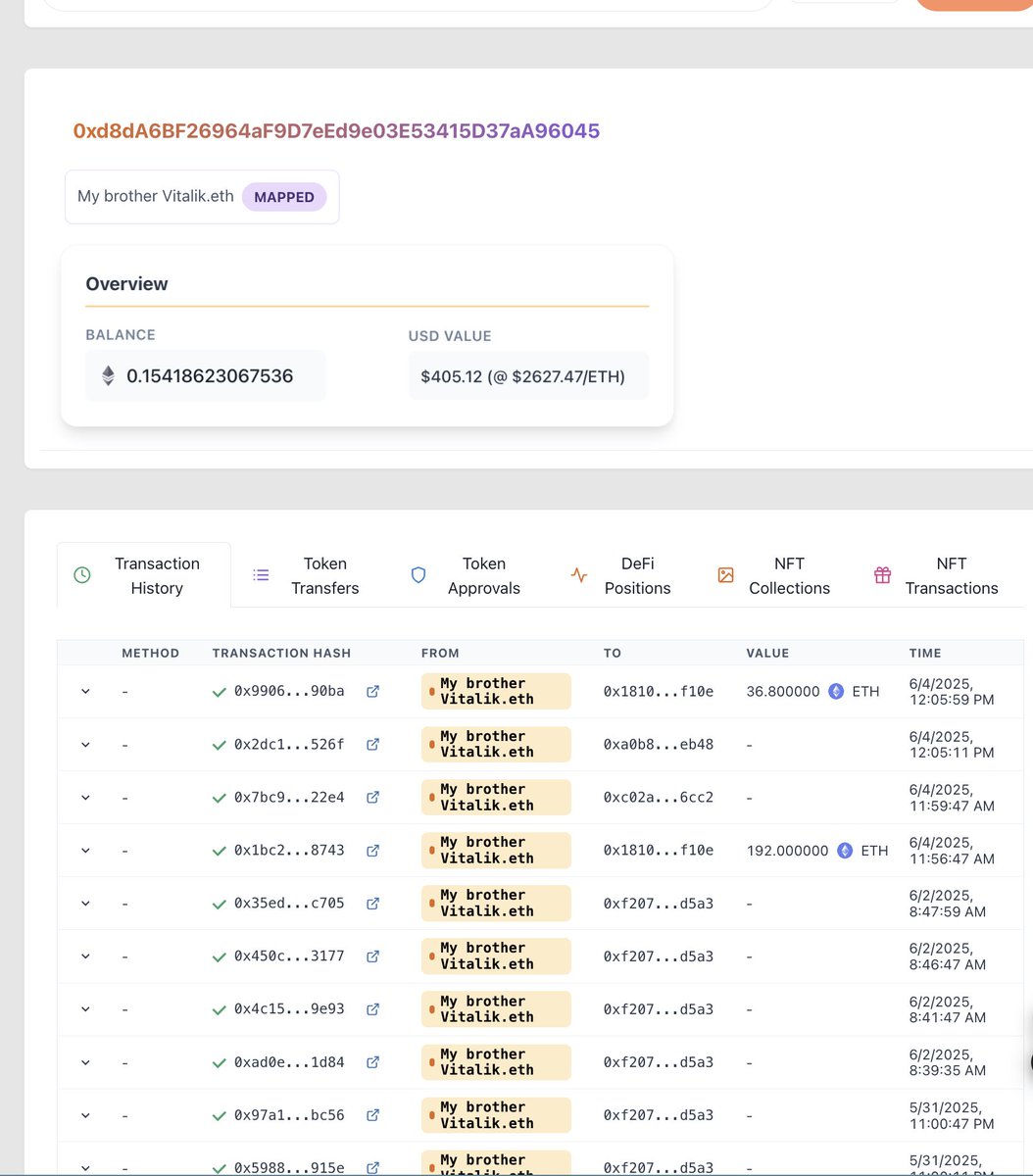The image size is (1033, 1176).
Task: Click the TIME column header
Action: (925, 653)
